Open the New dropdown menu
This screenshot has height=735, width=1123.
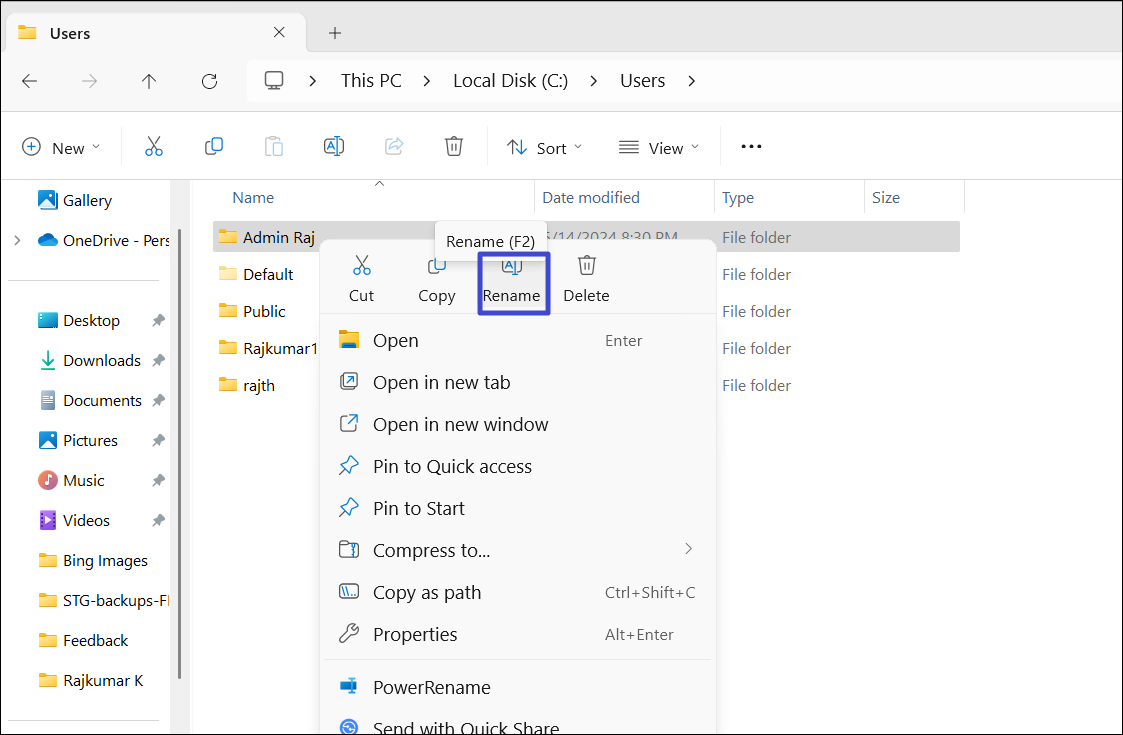pyautogui.click(x=61, y=147)
